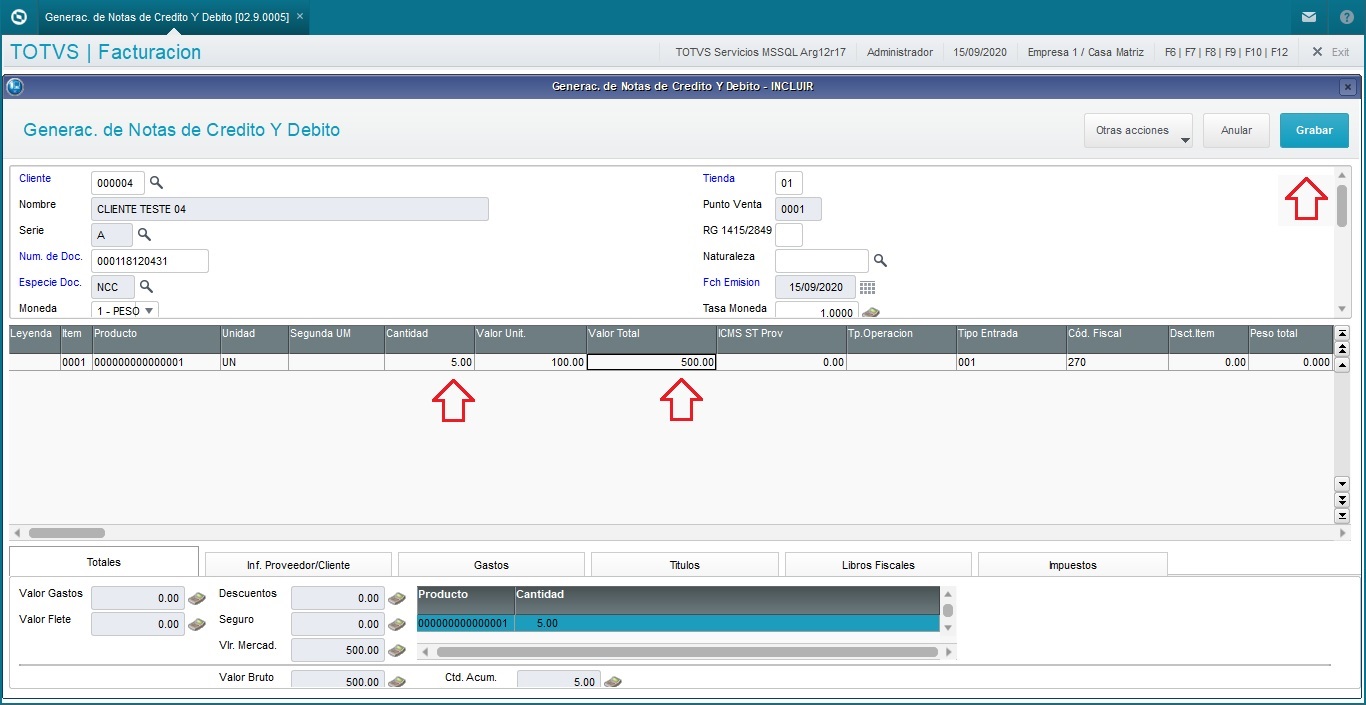Open the Moneda combo box

click(125, 310)
